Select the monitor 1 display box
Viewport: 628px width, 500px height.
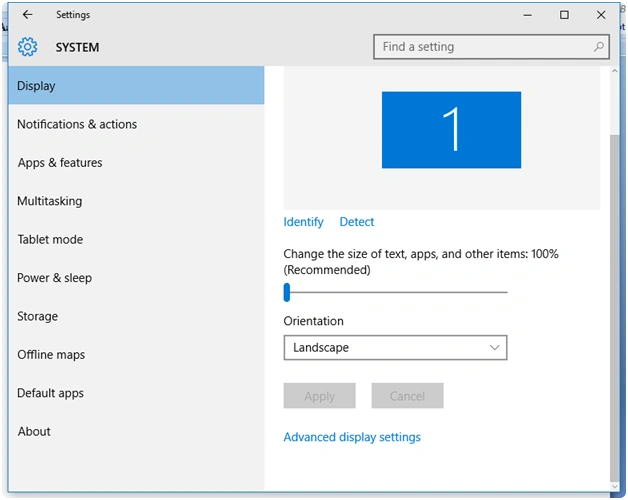coord(451,130)
